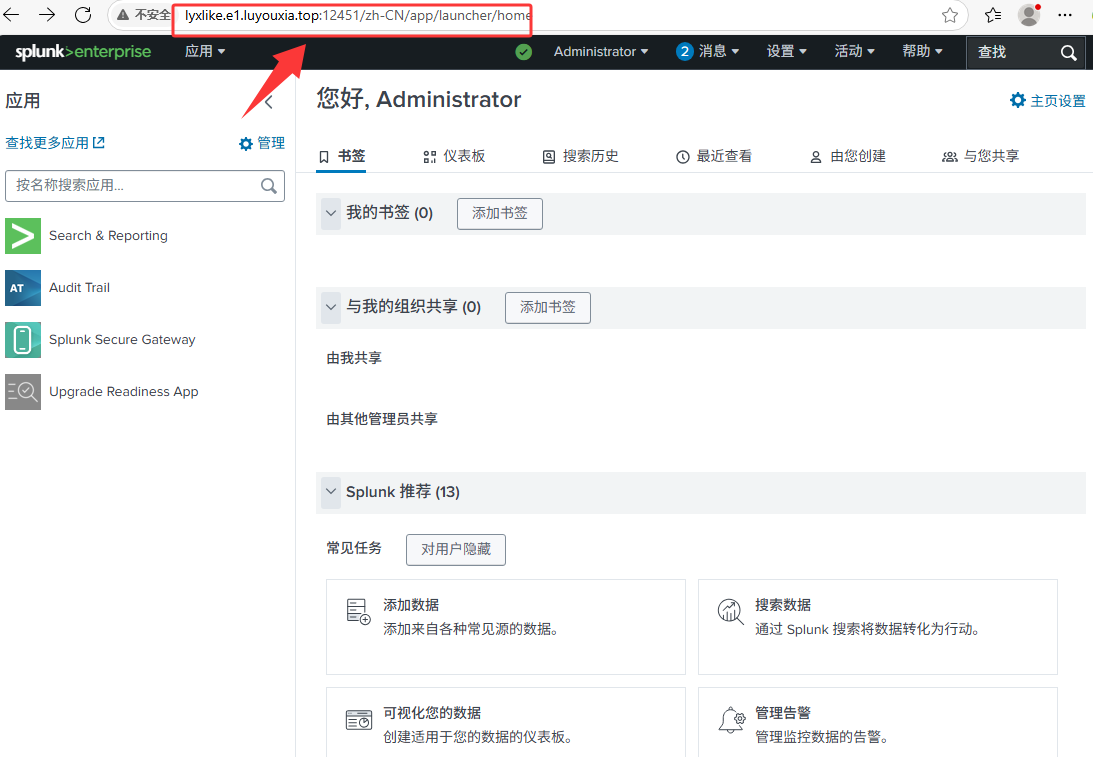Switch to the 由您创建 tab

click(848, 156)
